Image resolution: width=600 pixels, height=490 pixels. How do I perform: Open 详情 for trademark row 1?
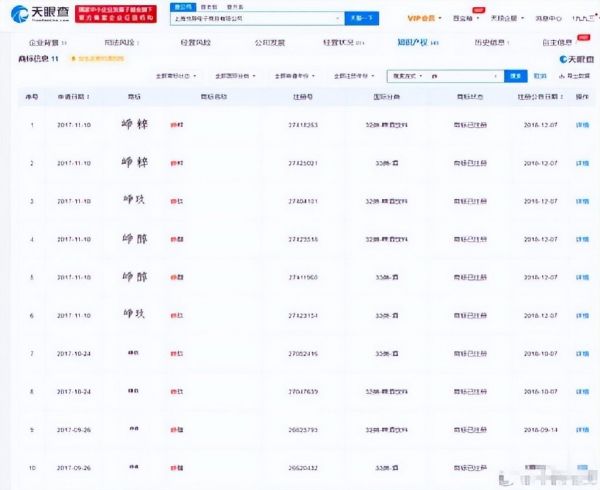click(582, 125)
